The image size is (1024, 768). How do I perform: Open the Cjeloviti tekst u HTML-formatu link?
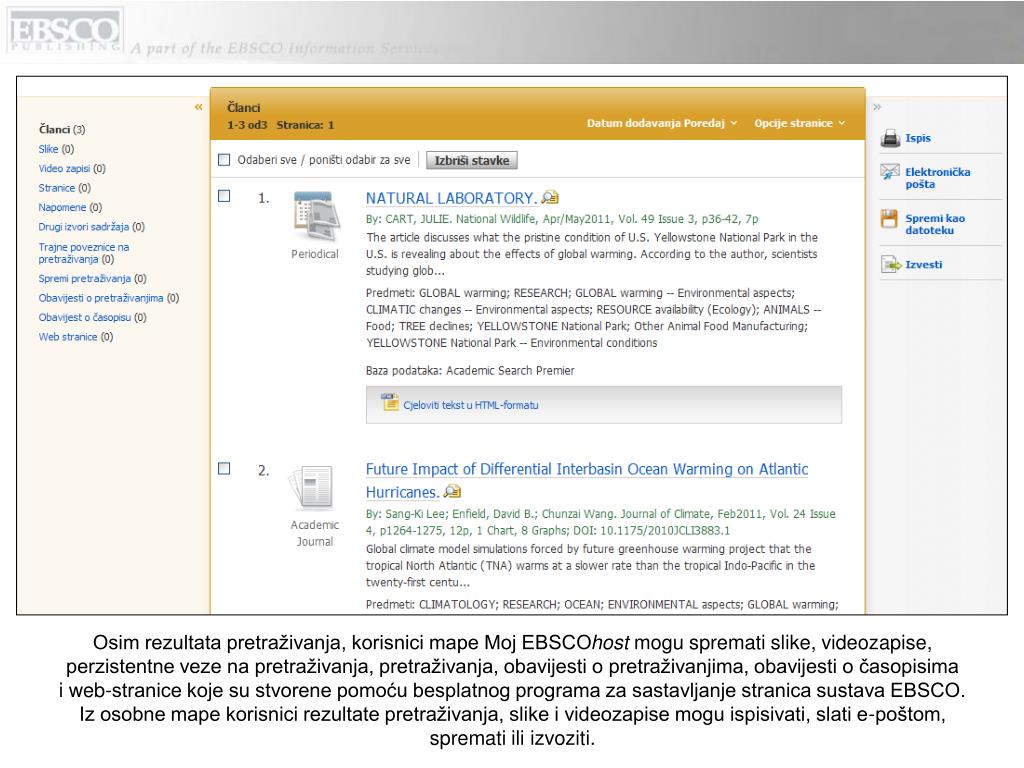(471, 405)
